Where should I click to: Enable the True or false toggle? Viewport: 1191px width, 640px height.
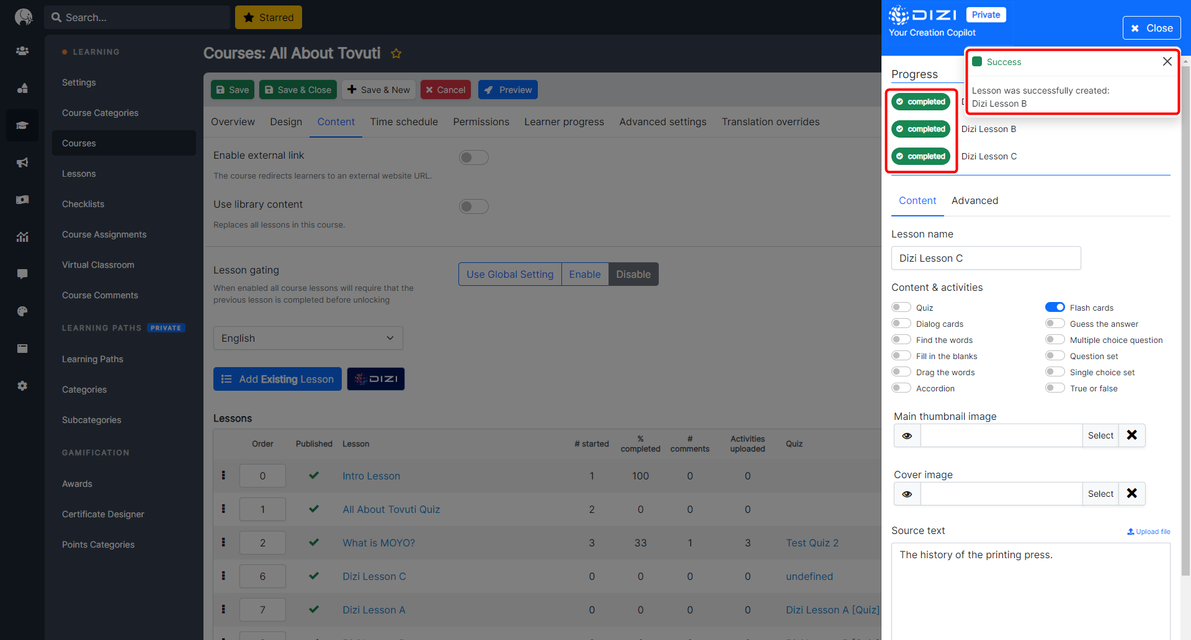point(1055,388)
